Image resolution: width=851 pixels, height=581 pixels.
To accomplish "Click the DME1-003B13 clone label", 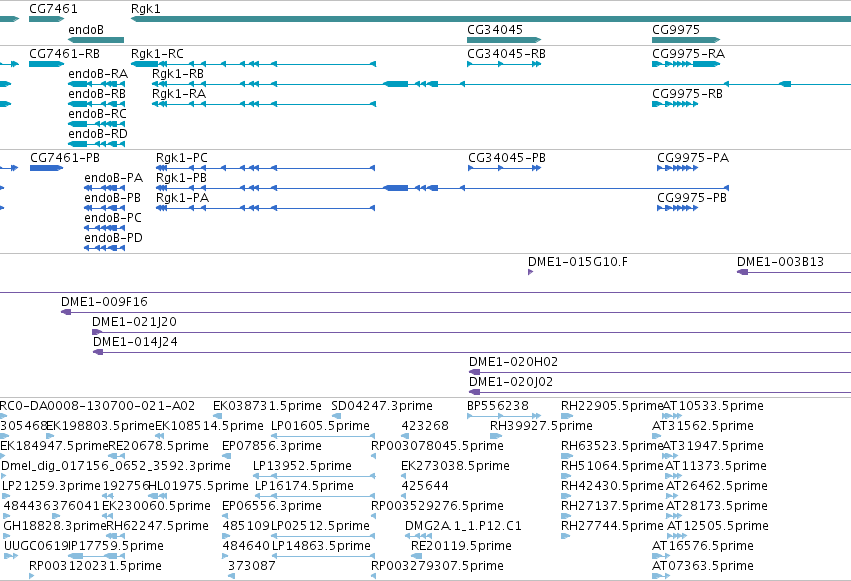I will [x=780, y=262].
